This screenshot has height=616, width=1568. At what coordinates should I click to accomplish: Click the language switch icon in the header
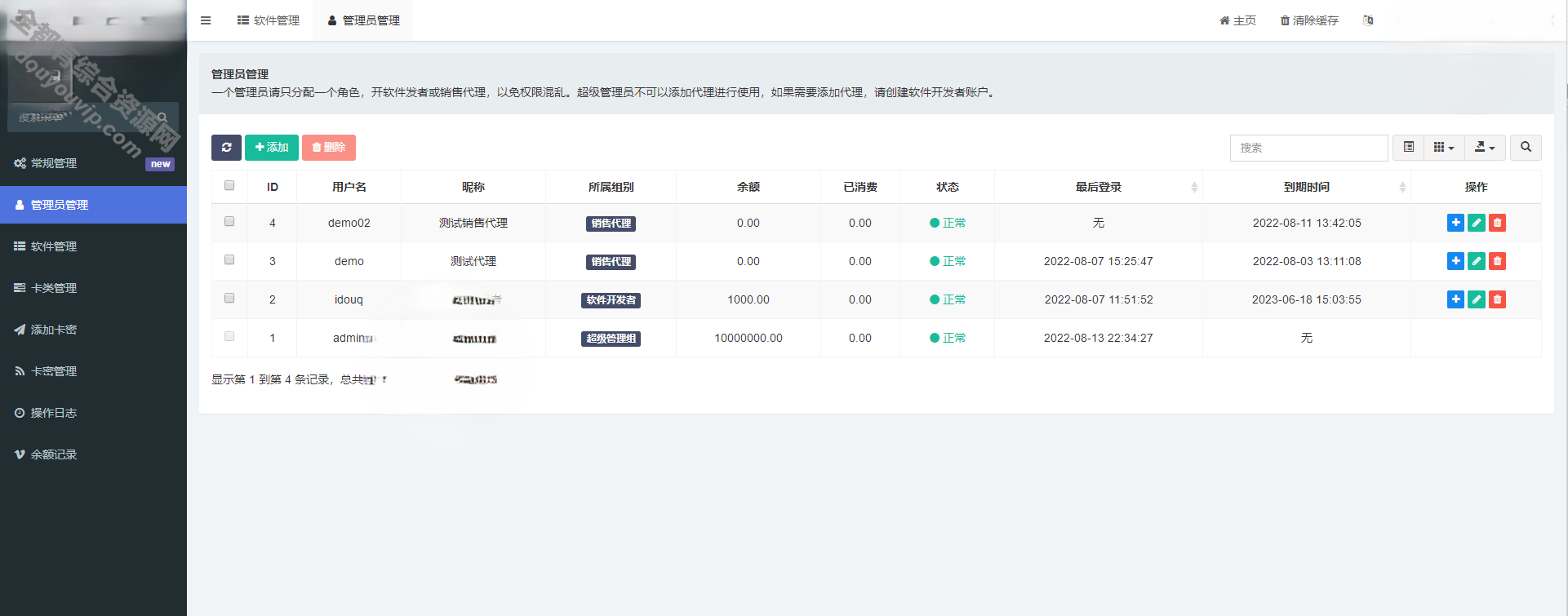(1368, 20)
